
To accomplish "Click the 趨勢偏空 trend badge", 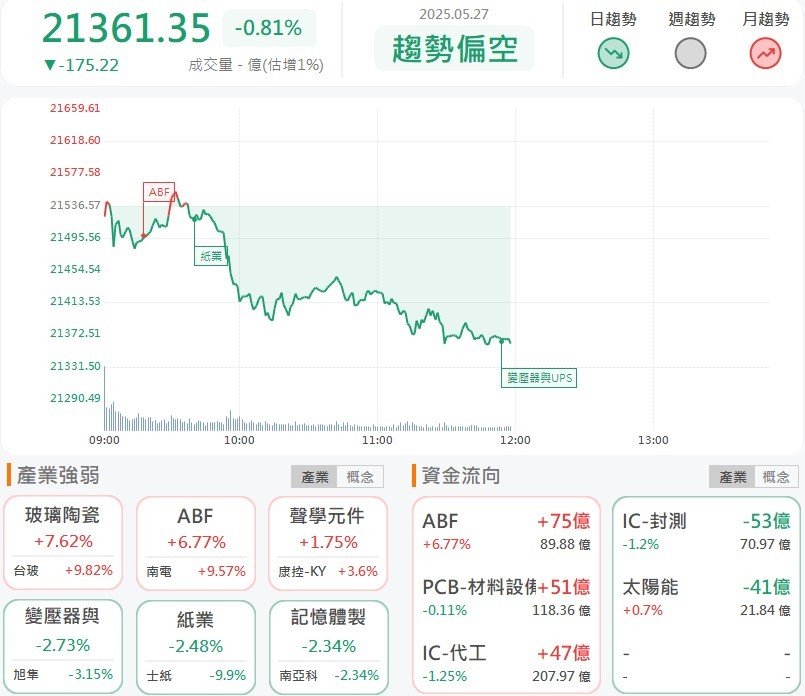I will (x=454, y=49).
